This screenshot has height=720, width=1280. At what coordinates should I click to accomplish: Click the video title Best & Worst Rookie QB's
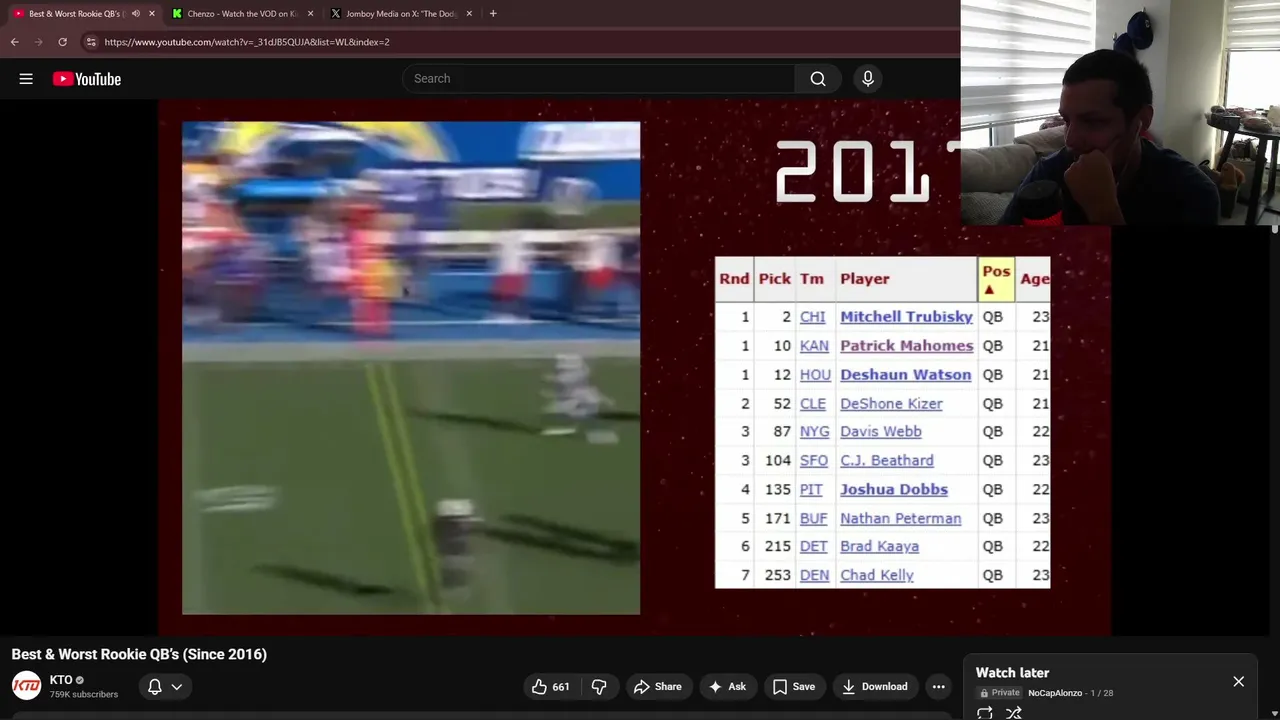click(139, 654)
